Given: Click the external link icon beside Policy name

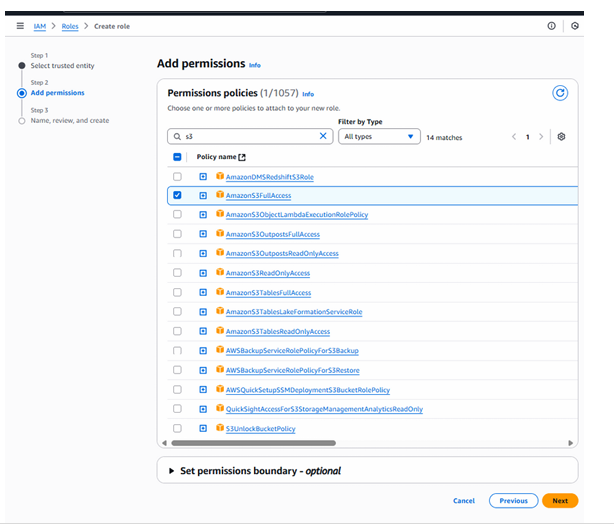Looking at the screenshot, I should (242, 157).
